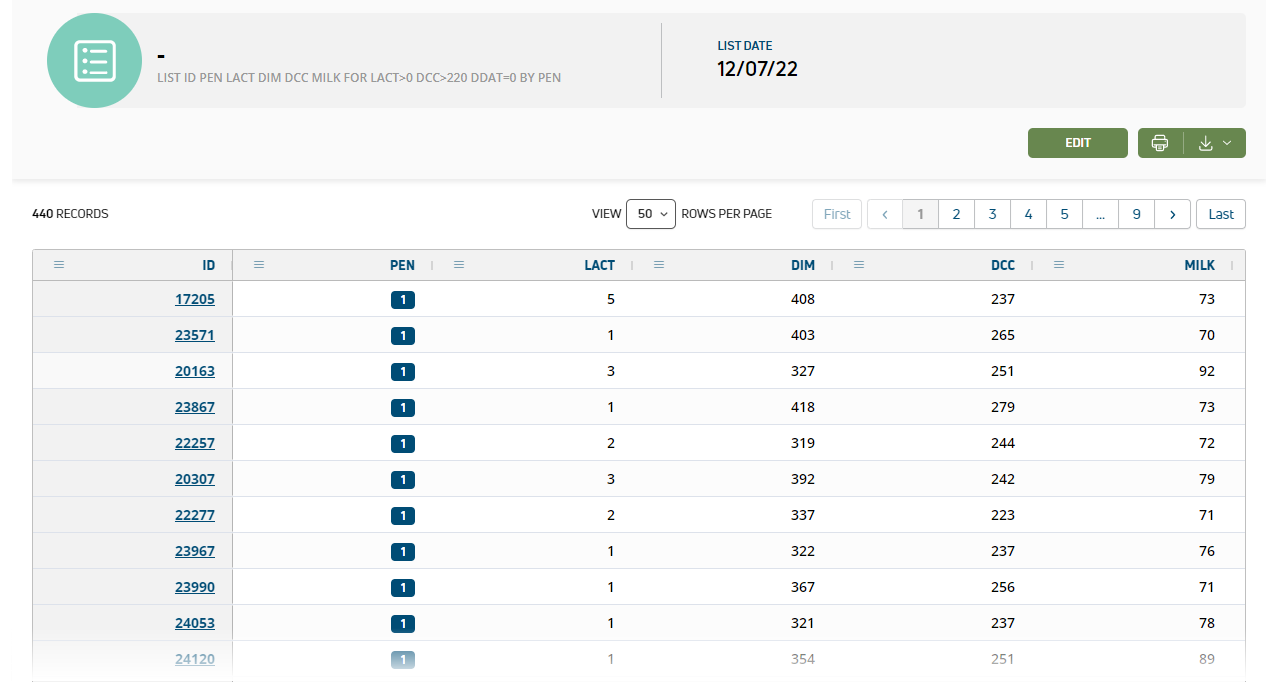Image resolution: width=1266 pixels, height=693 pixels.
Task: Open the DCC column menu icon
Action: (859, 265)
